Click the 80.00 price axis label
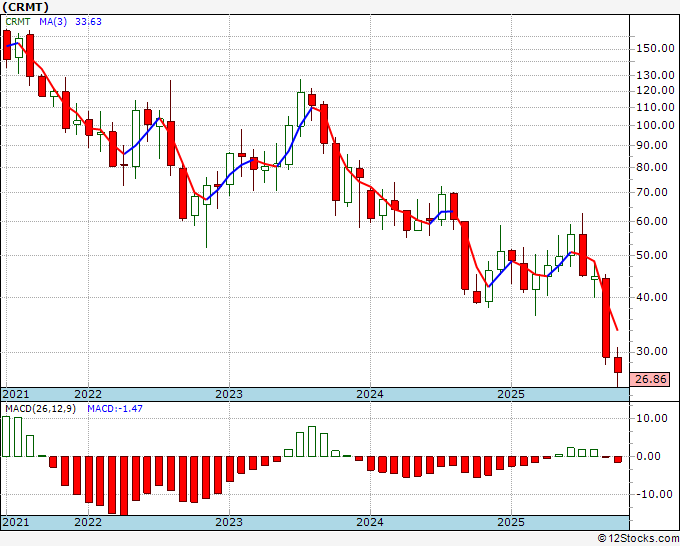This screenshot has width=680, height=546. click(x=652, y=167)
